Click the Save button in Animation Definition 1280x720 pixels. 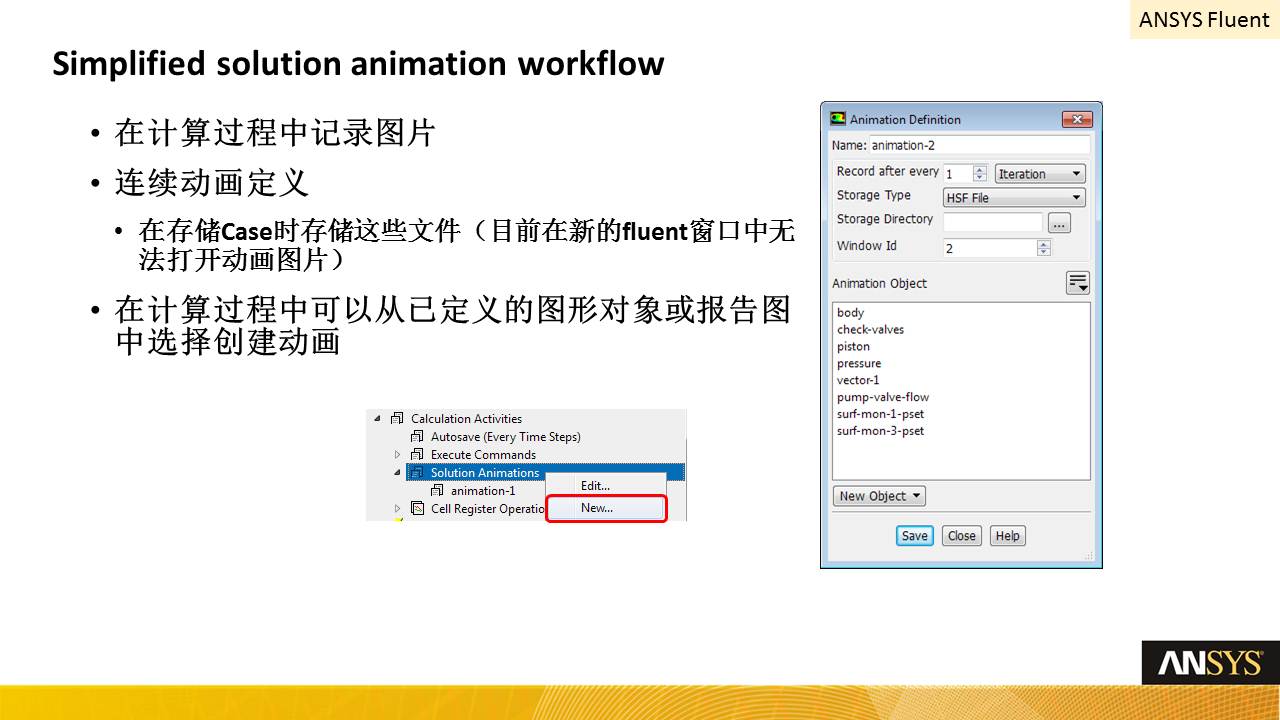pyautogui.click(x=914, y=536)
